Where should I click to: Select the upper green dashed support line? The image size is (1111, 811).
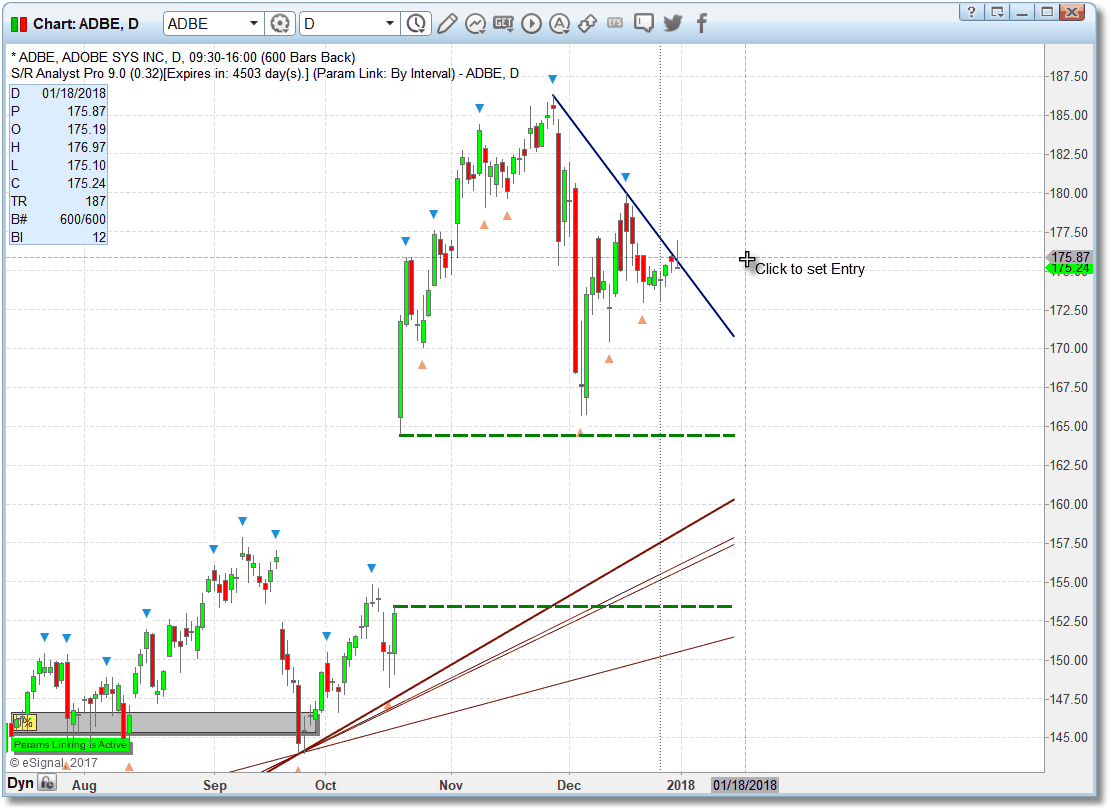(567, 435)
